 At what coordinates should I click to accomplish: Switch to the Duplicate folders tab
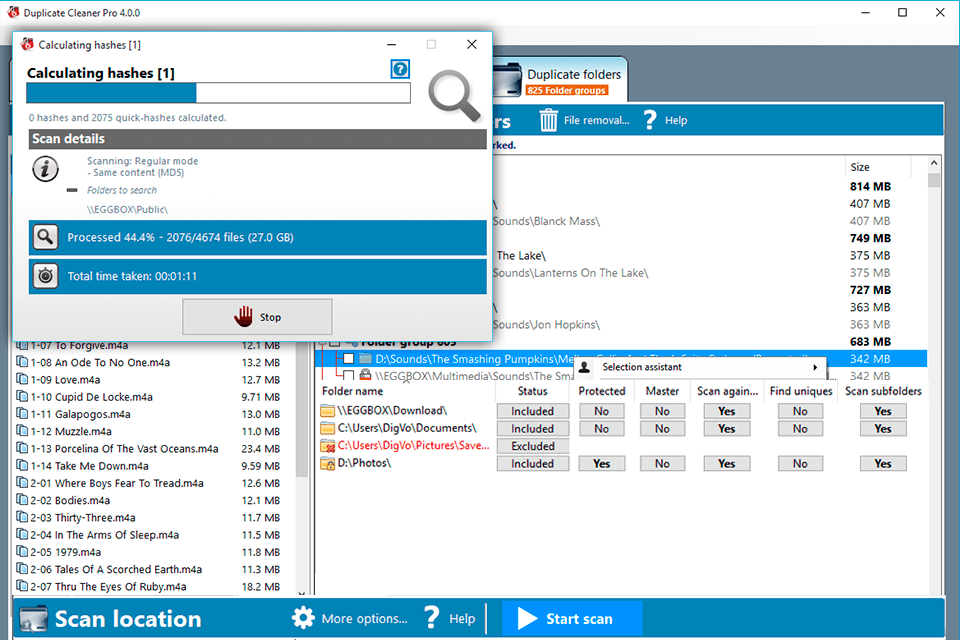[575, 77]
